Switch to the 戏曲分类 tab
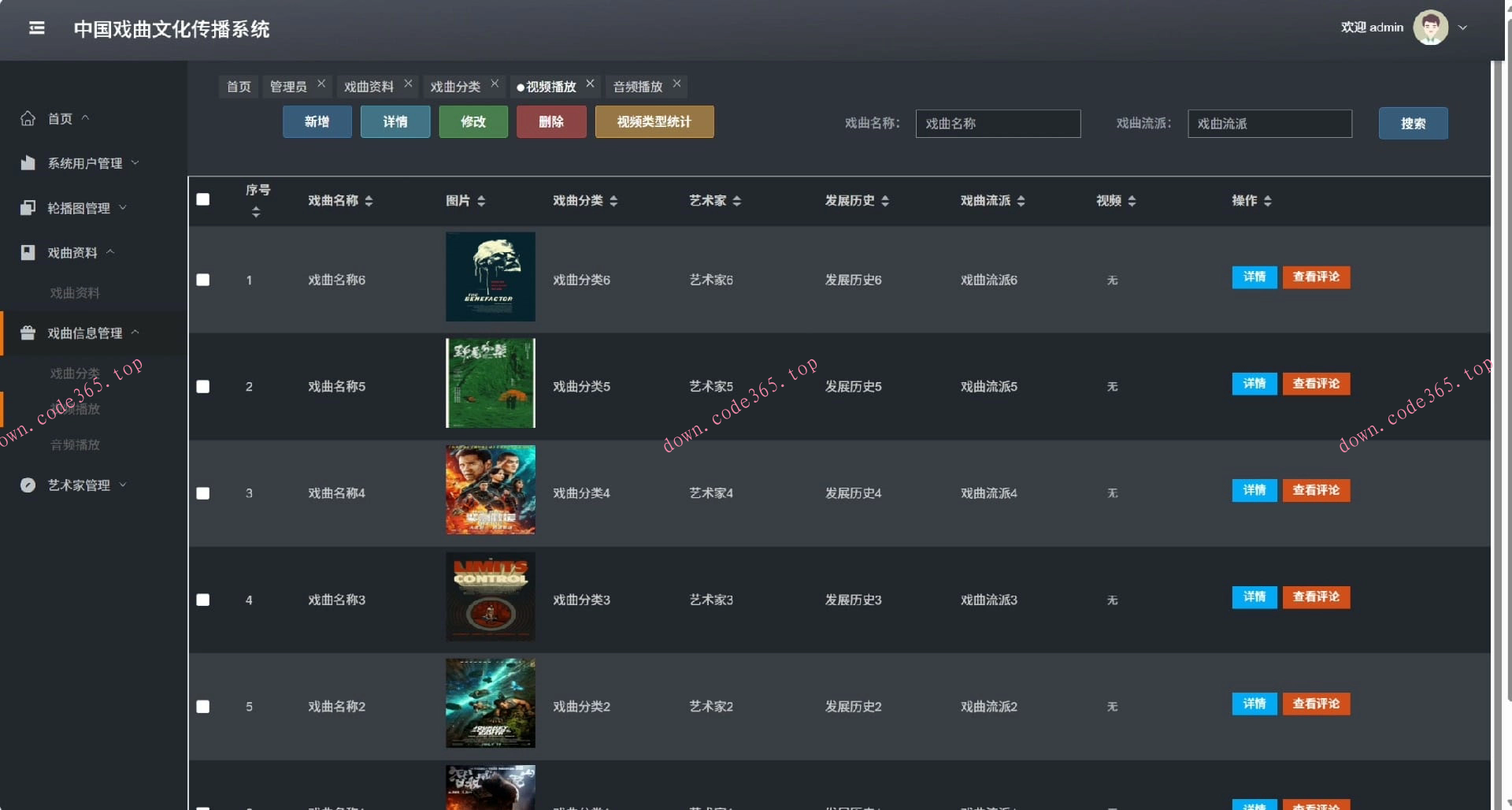 click(455, 87)
